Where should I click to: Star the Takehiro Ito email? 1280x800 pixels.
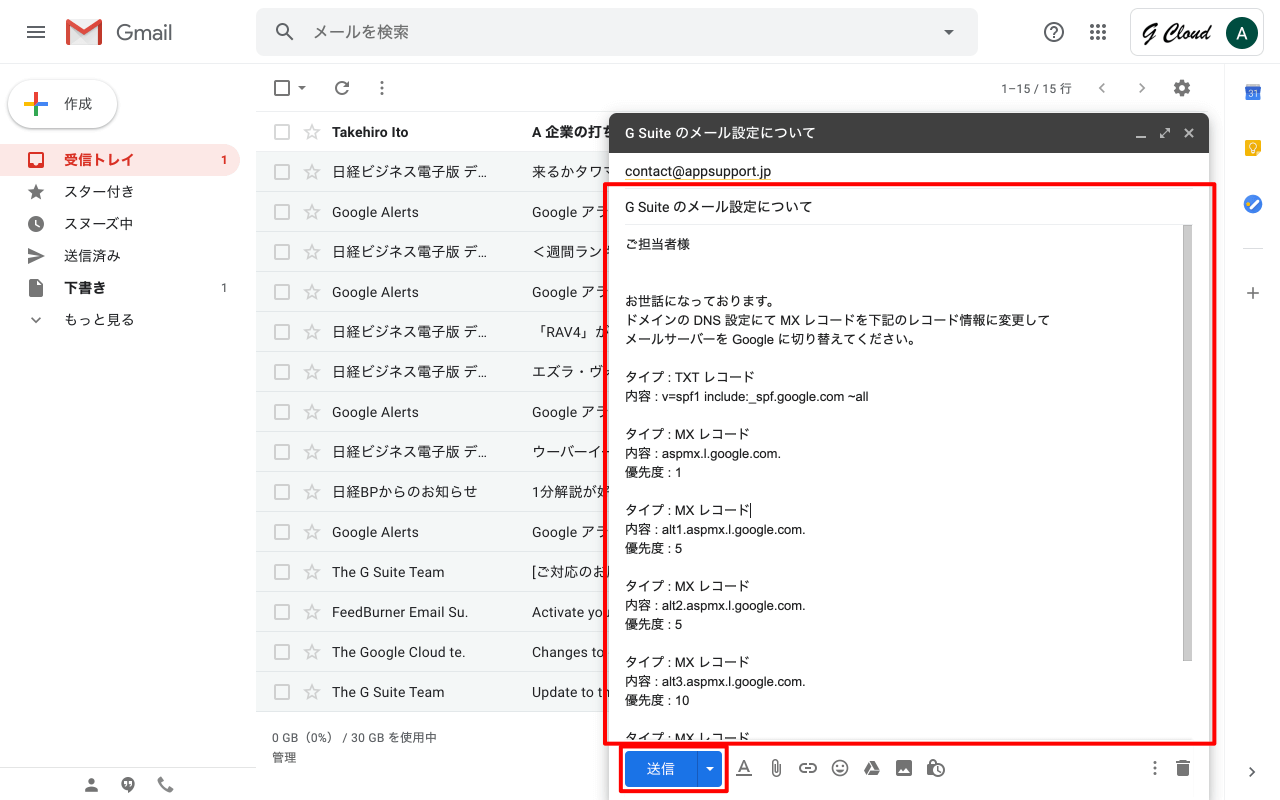(x=312, y=132)
